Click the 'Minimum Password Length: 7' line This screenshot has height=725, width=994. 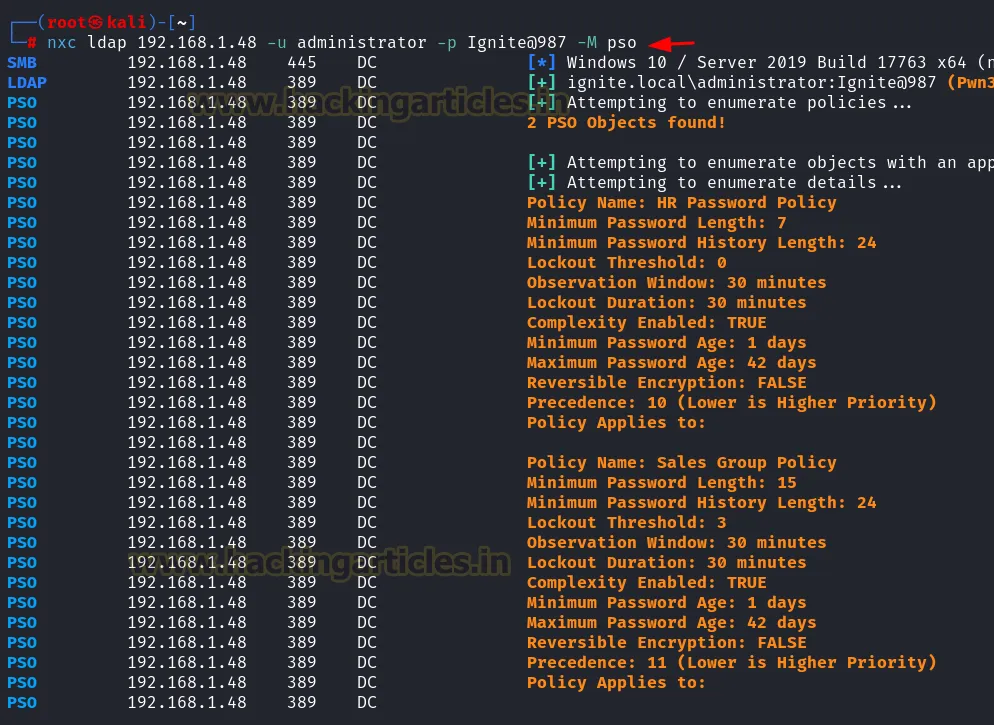656,223
